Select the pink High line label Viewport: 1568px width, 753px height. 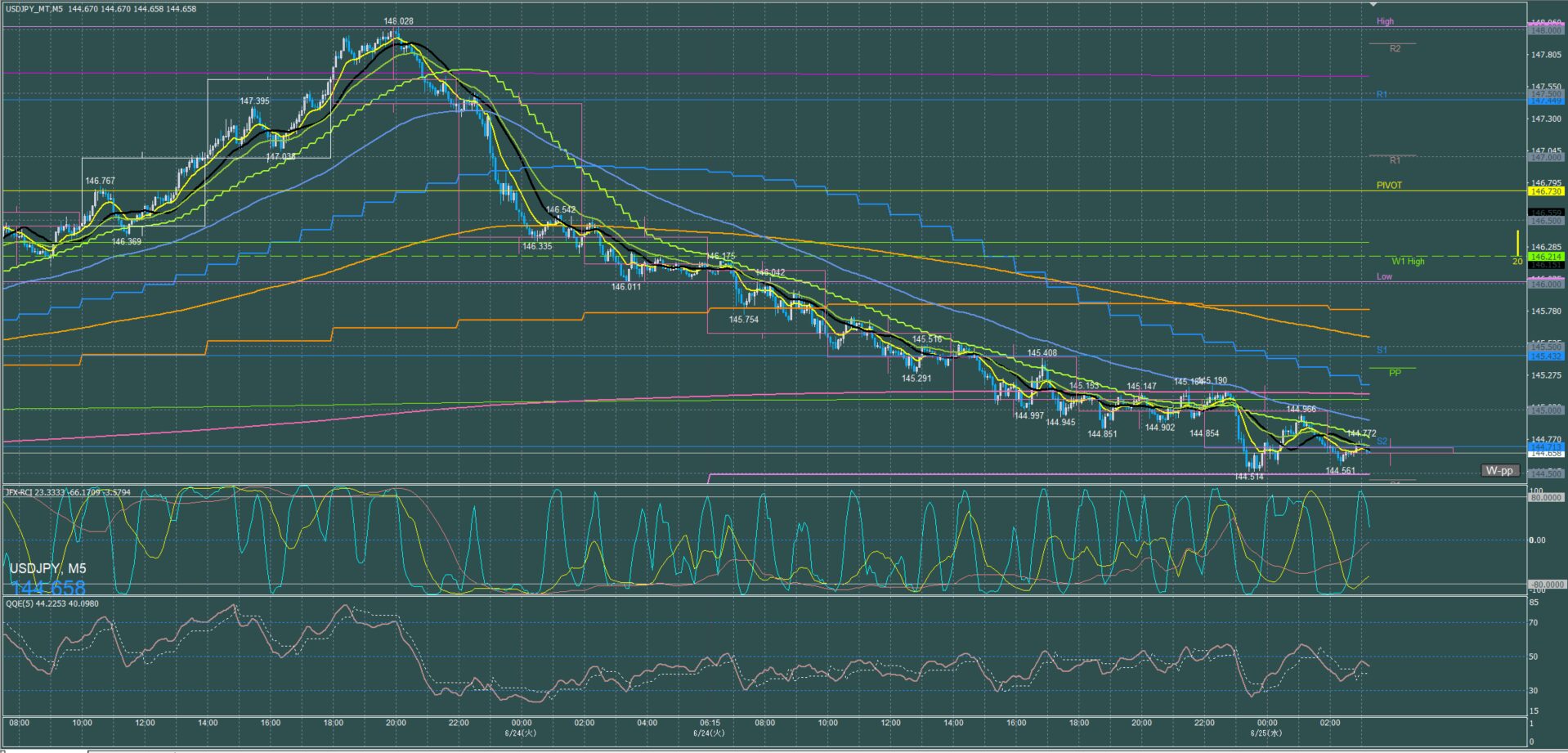1385,21
